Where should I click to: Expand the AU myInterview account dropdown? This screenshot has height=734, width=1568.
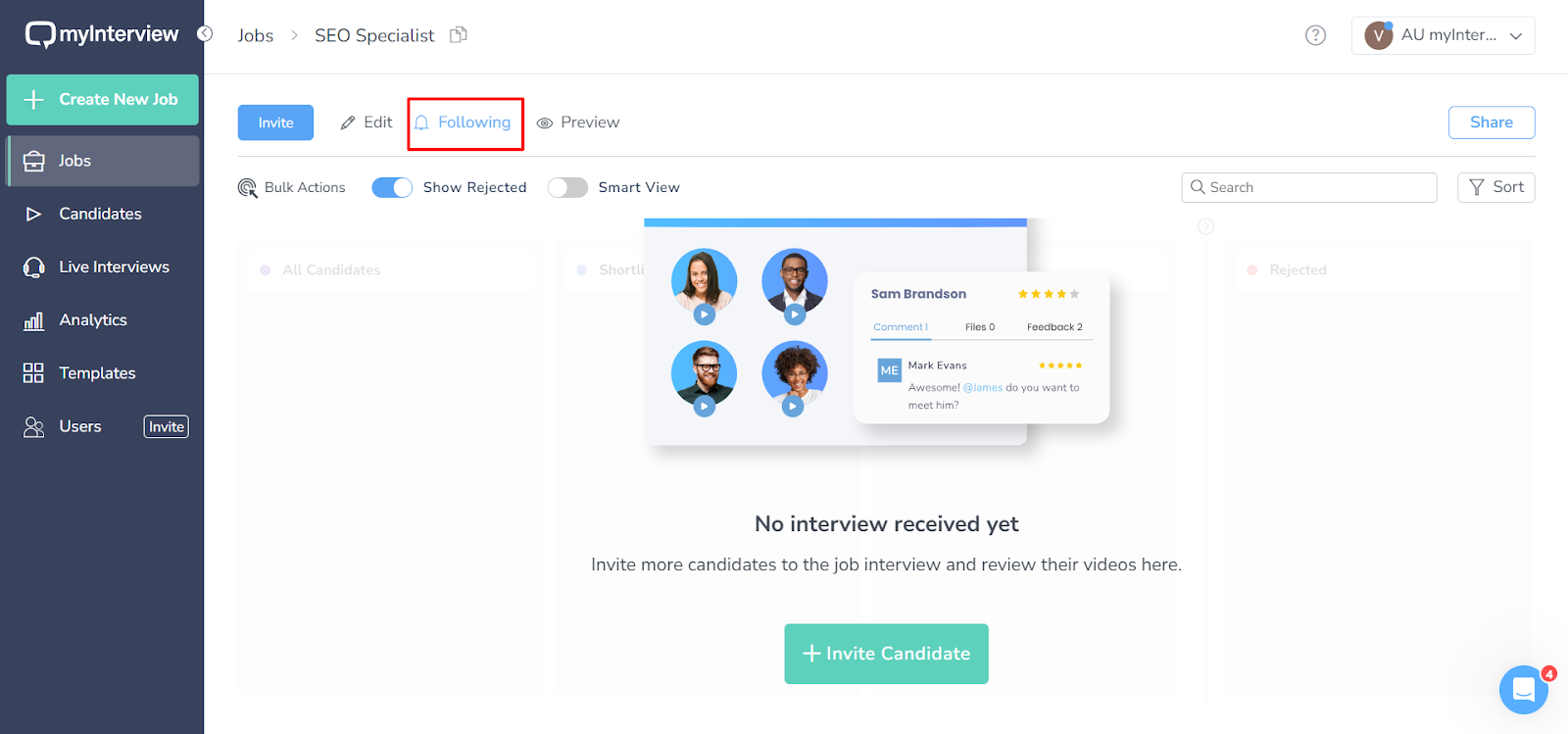[1443, 35]
